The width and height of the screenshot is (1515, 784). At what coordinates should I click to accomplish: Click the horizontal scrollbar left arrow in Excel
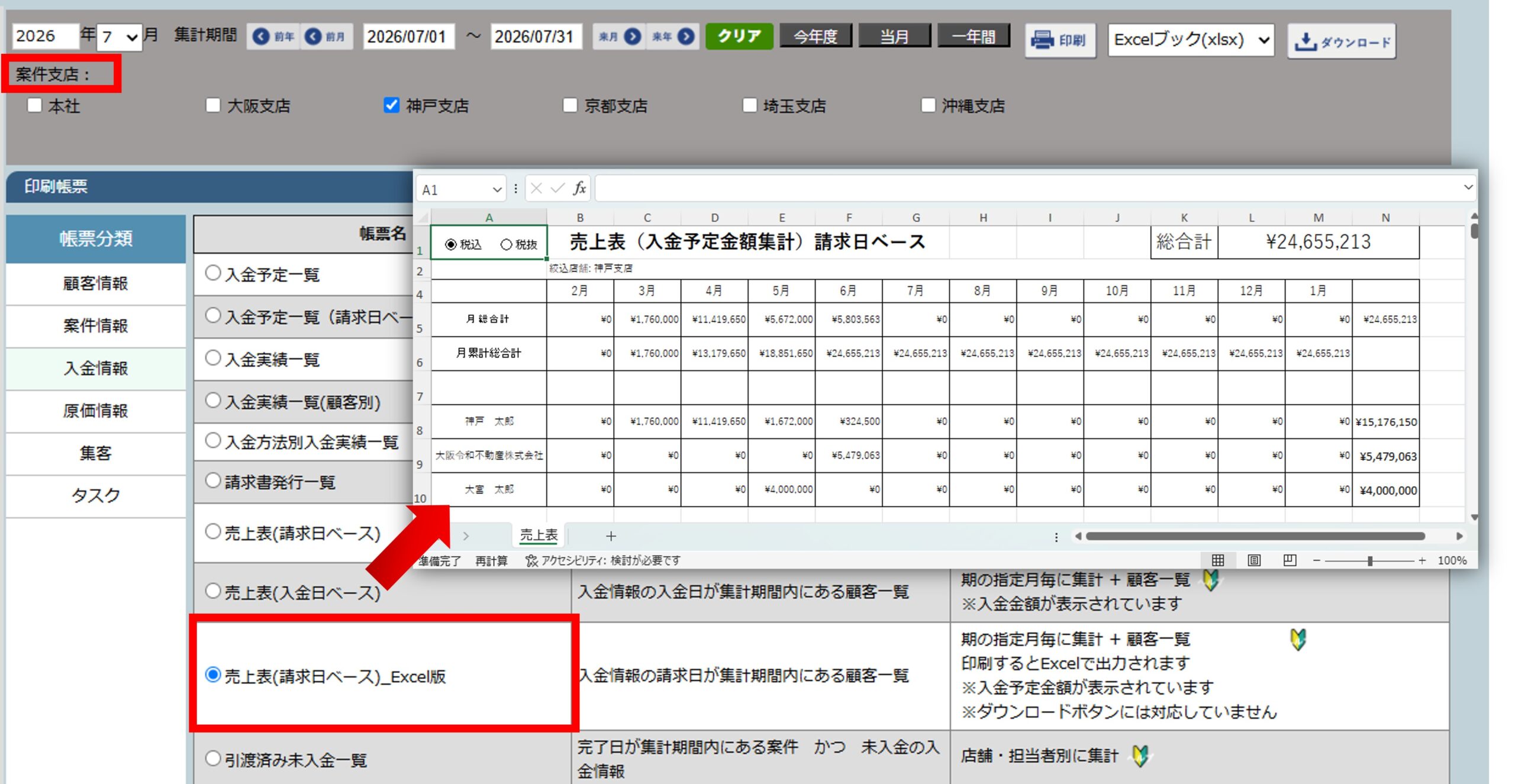1078,536
